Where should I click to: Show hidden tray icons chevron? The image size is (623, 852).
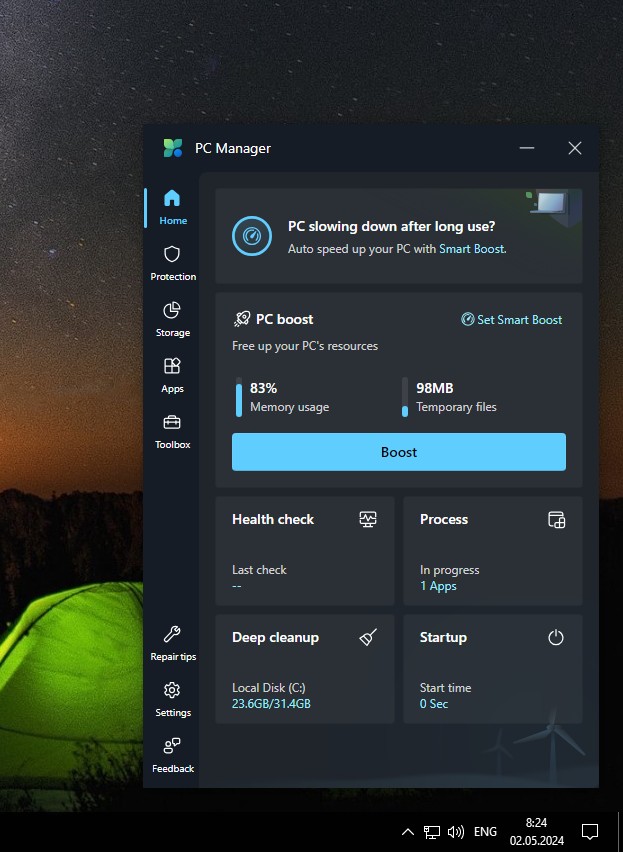pyautogui.click(x=407, y=831)
